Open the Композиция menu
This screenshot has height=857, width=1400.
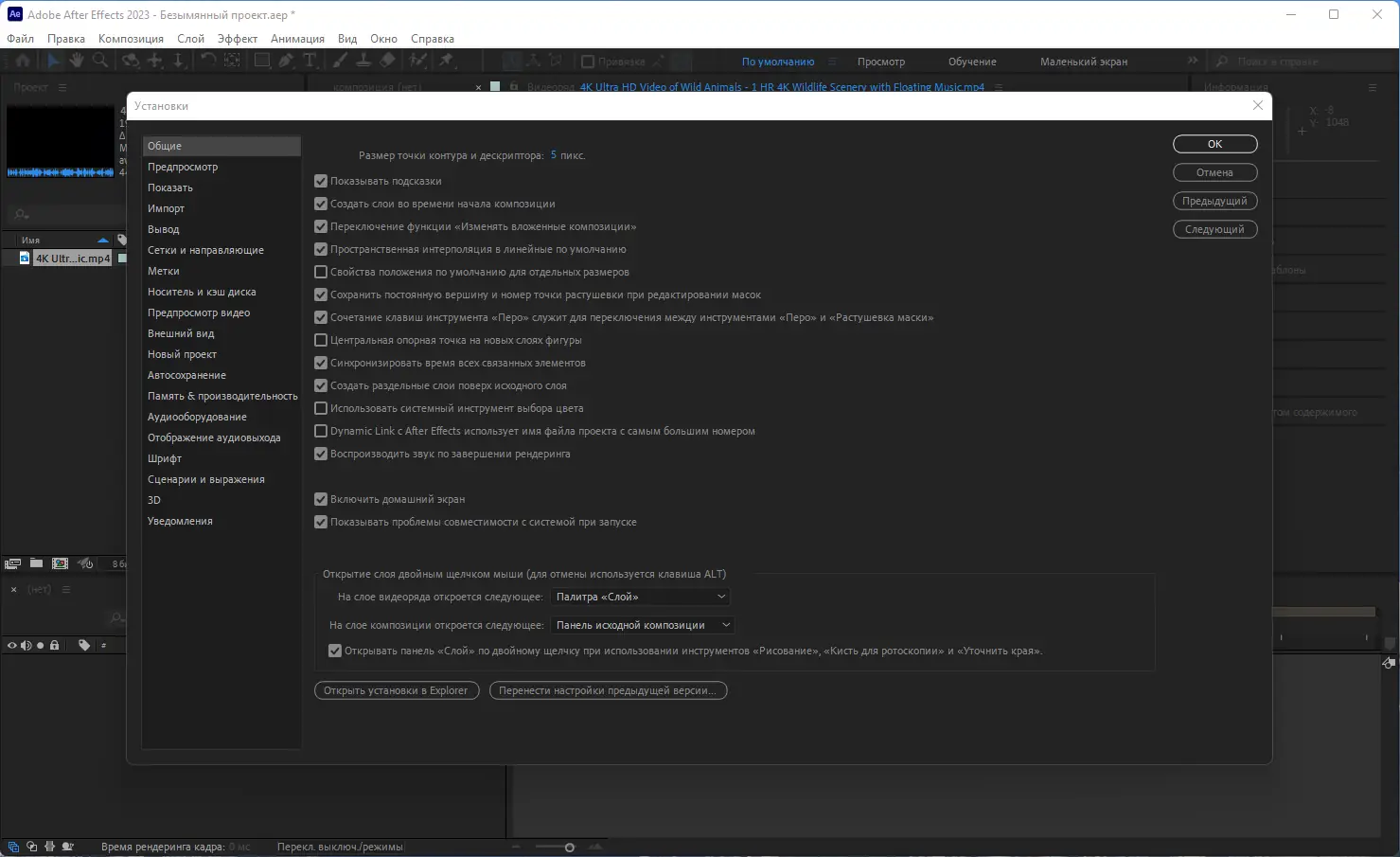(x=131, y=39)
